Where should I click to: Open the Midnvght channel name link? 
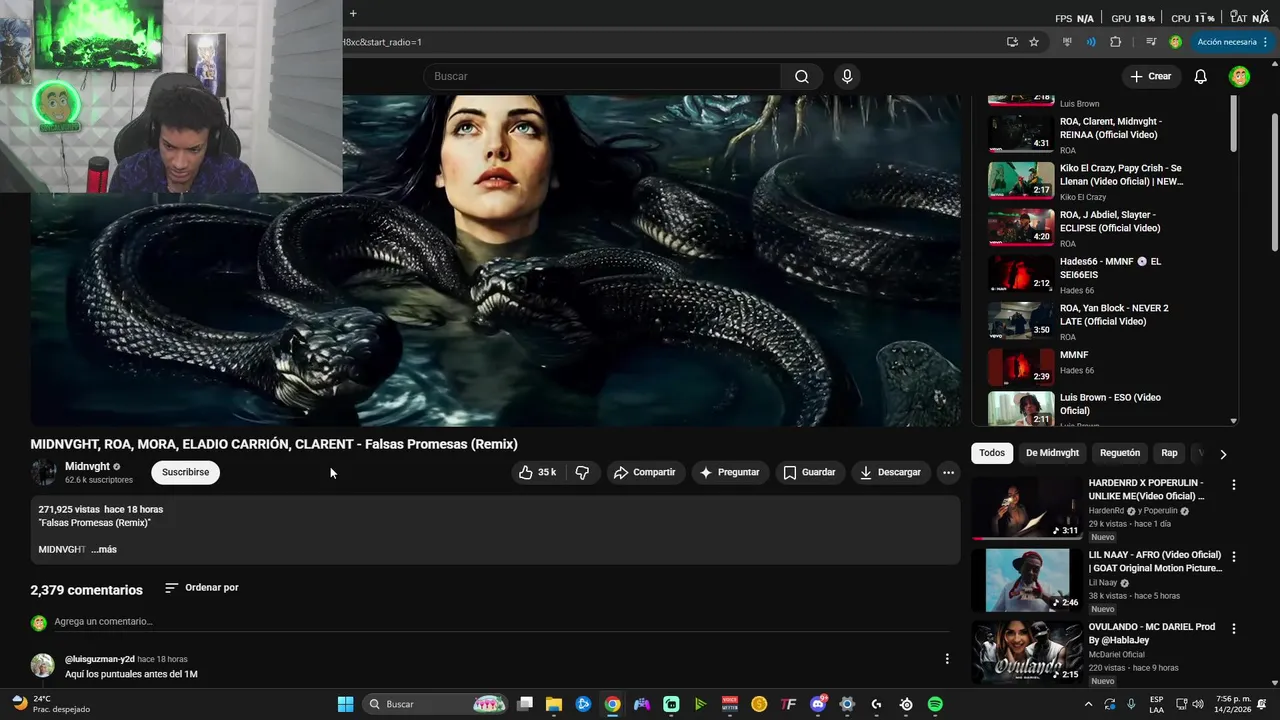pyautogui.click(x=87, y=466)
